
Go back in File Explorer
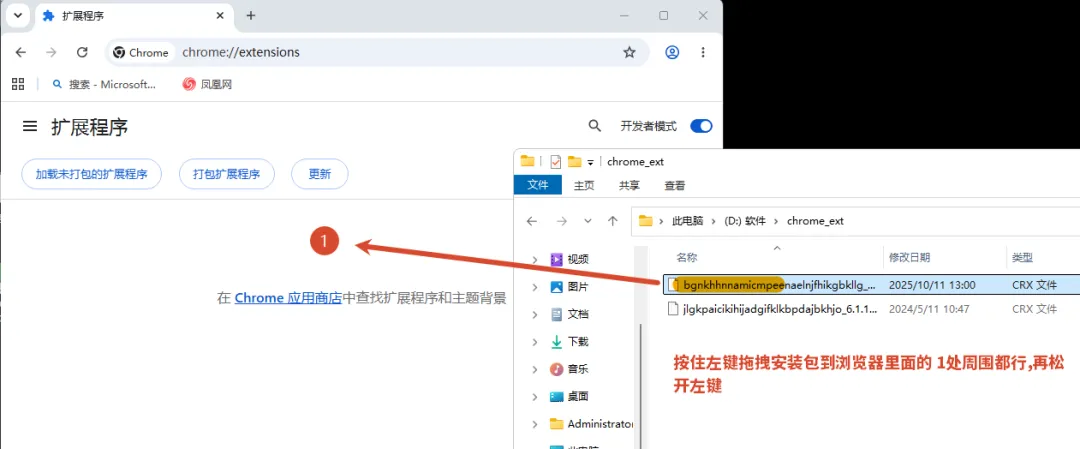[x=531, y=221]
